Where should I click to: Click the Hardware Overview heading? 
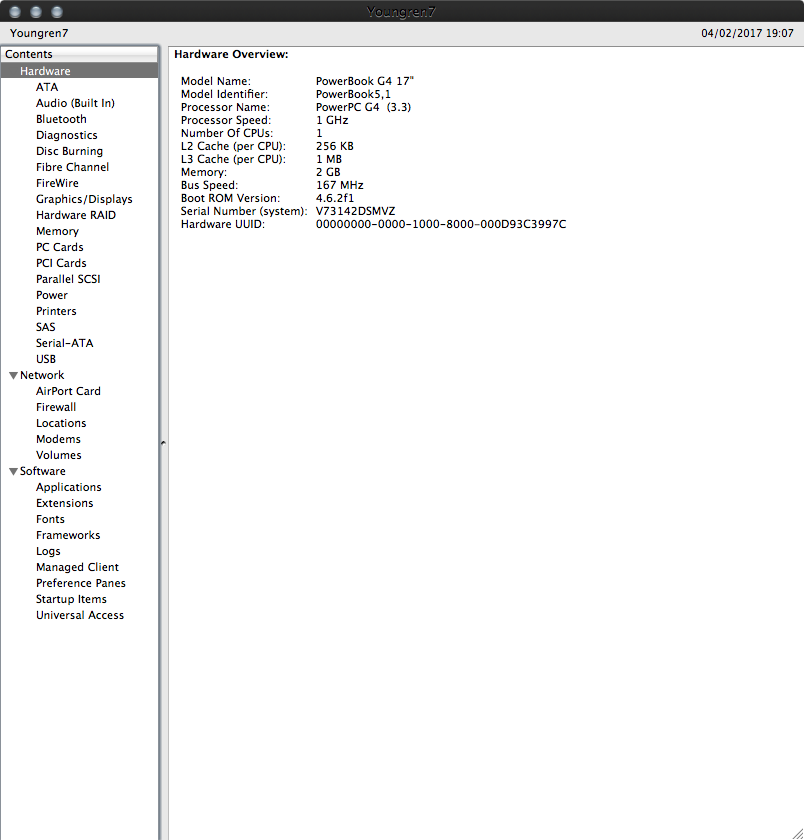tap(231, 54)
